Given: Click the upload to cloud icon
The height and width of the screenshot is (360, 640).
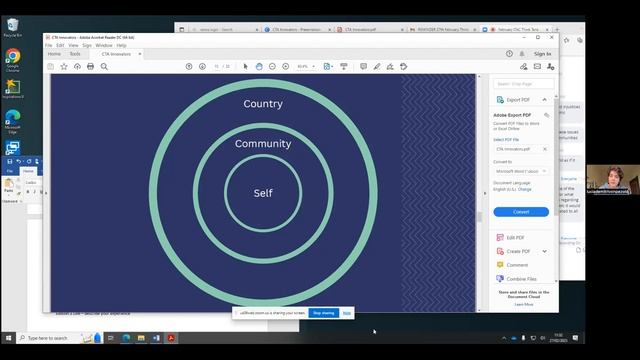Looking at the screenshot, I should click(x=77, y=67).
